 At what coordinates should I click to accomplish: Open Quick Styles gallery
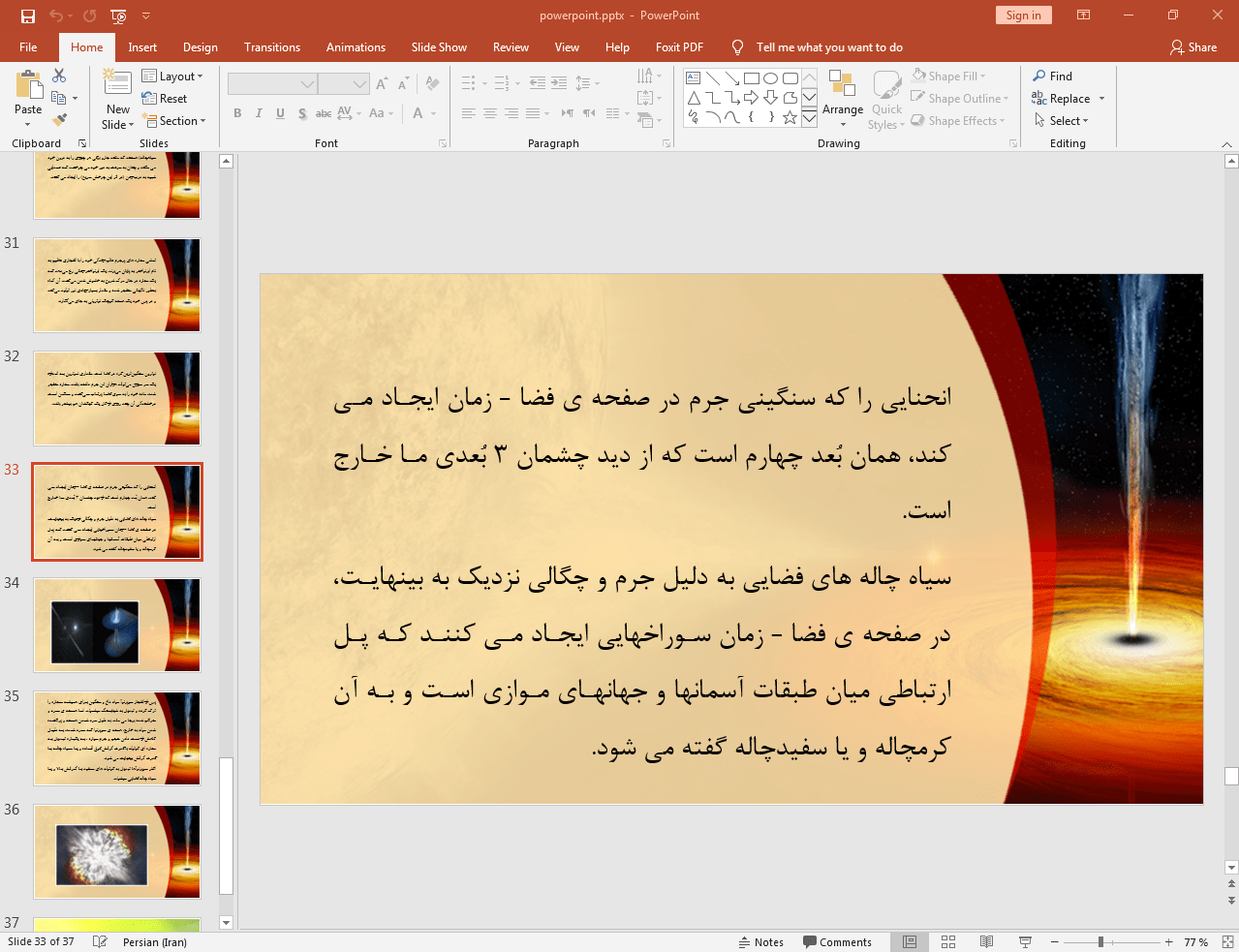886,100
